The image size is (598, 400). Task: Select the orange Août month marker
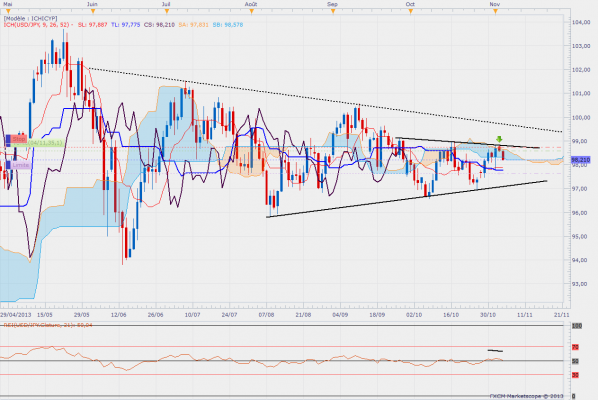[x=251, y=11]
